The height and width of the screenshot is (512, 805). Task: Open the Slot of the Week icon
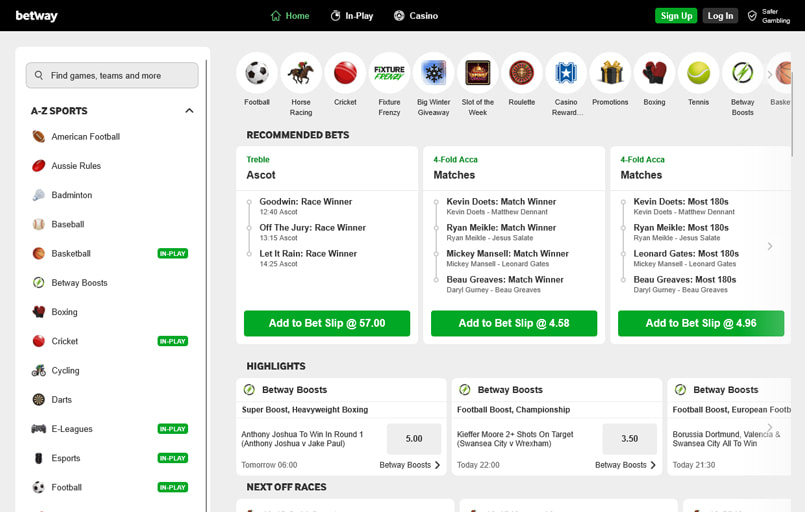477,73
